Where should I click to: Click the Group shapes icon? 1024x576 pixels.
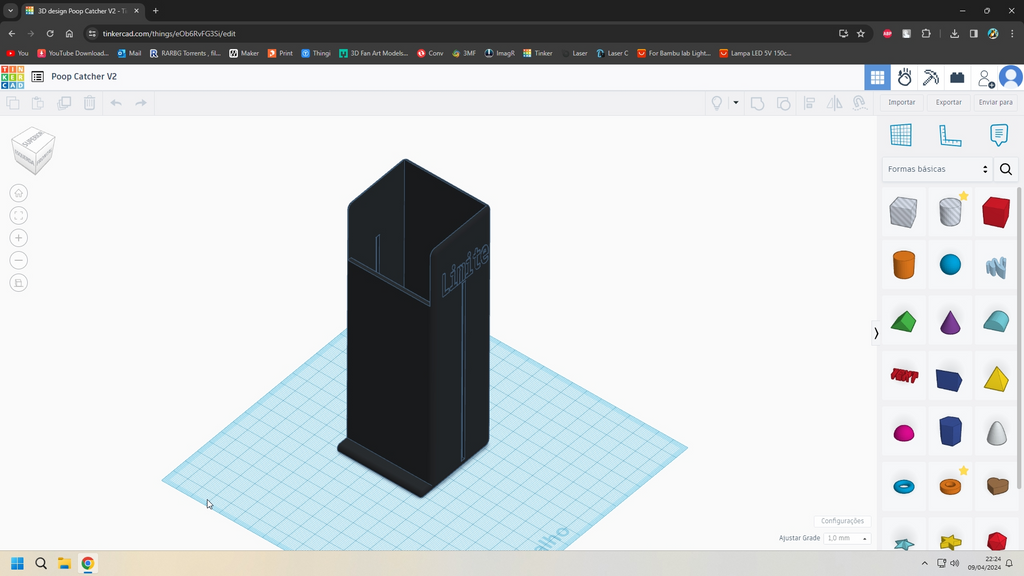point(758,103)
